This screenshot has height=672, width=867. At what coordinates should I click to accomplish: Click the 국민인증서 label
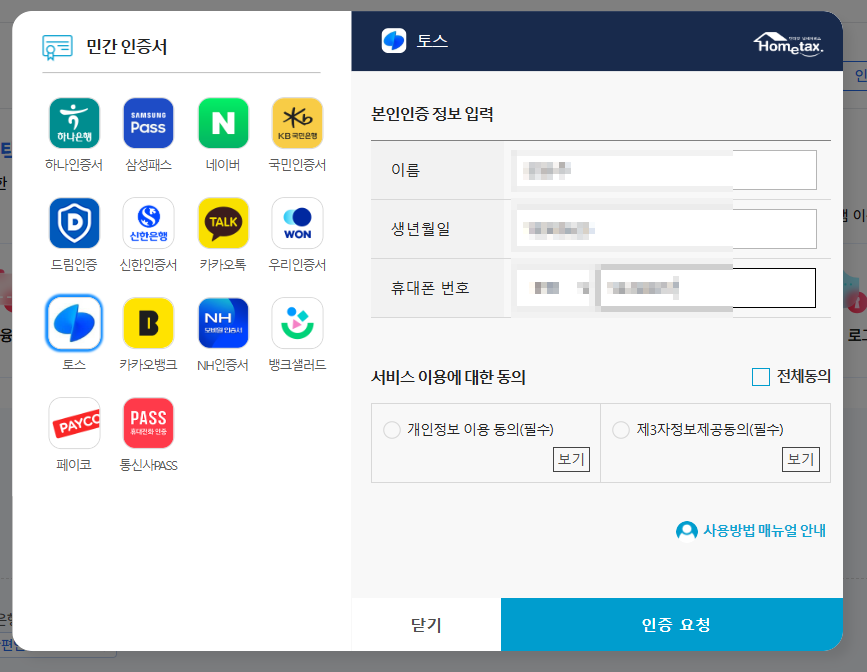pyautogui.click(x=297, y=165)
